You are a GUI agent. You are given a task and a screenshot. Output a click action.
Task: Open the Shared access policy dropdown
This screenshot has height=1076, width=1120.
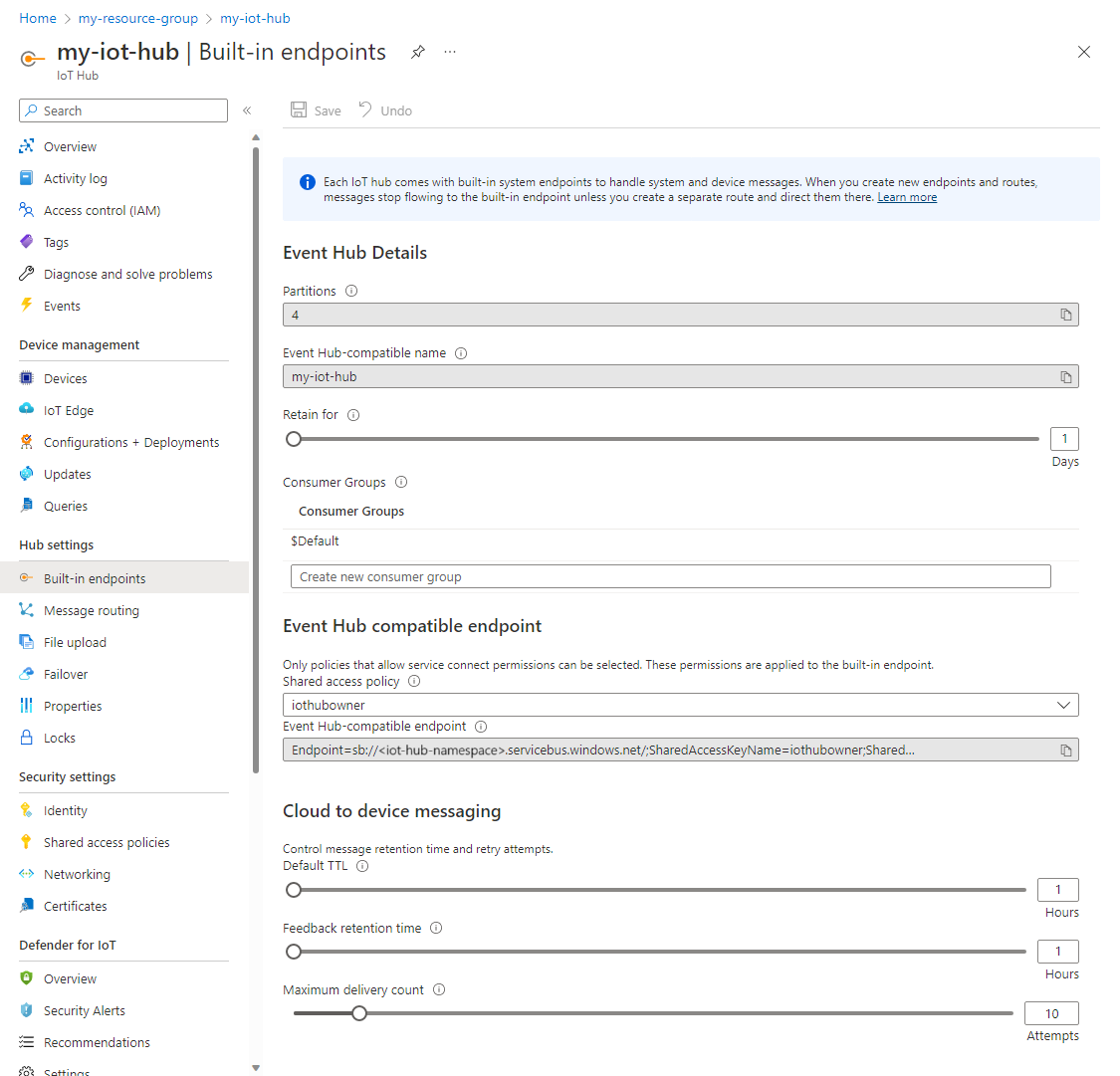[681, 705]
